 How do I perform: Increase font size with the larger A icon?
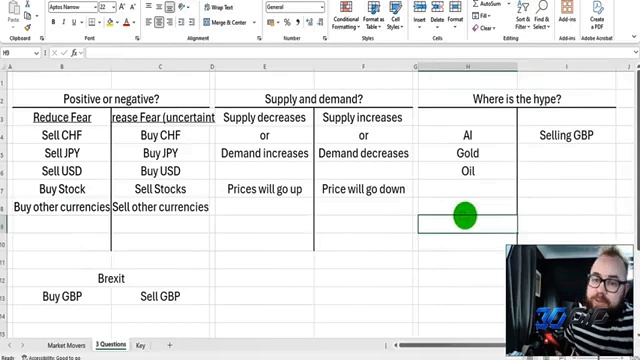pyautogui.click(x=122, y=7)
